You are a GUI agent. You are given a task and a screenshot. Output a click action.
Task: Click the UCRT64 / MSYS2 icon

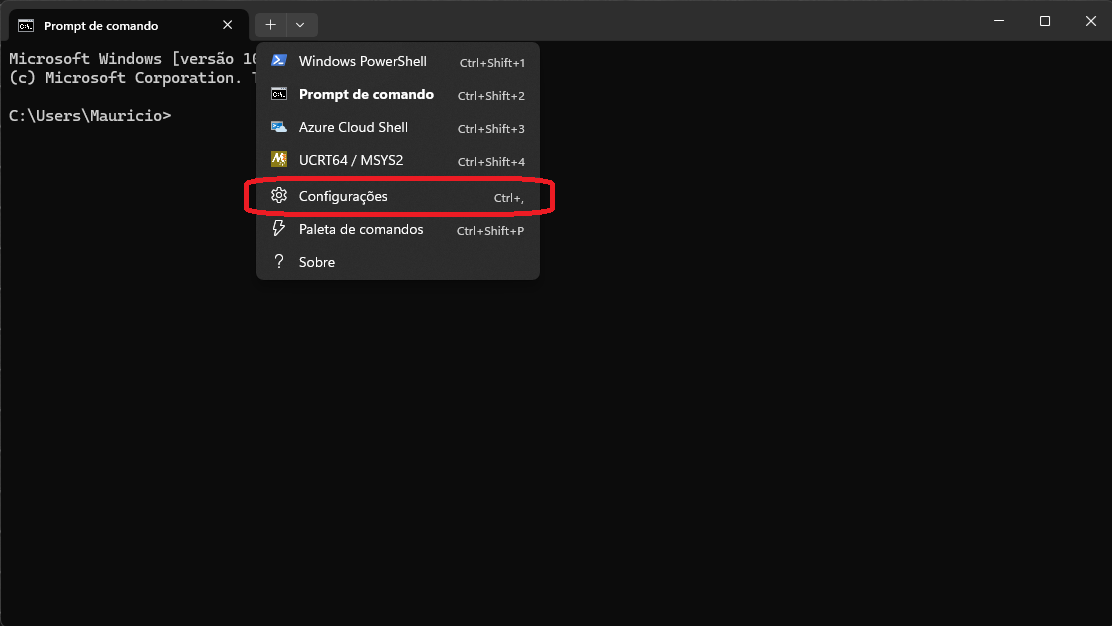(x=279, y=160)
